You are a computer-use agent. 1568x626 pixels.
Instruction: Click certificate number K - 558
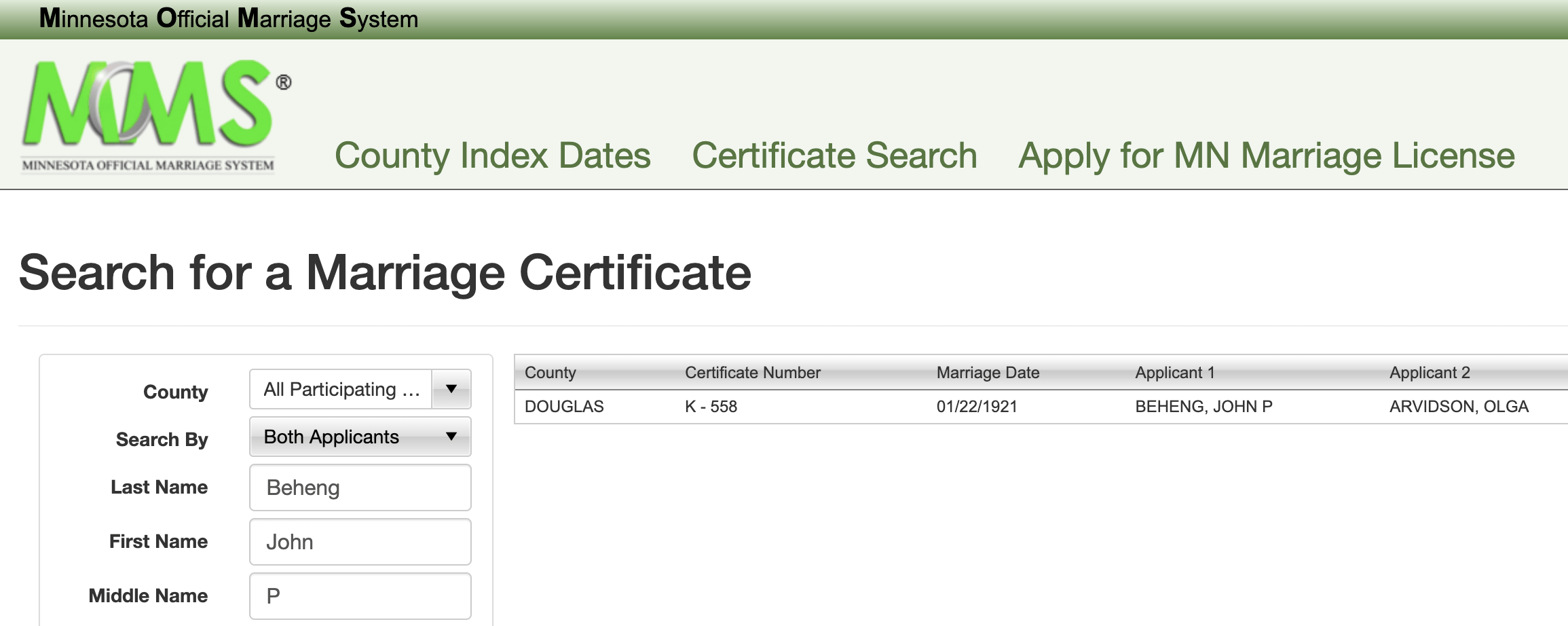711,407
